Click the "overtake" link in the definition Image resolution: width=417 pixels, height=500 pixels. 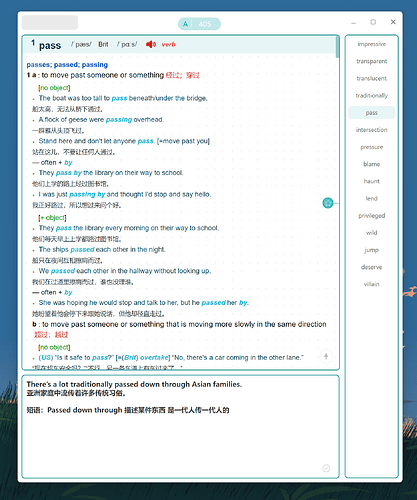point(154,358)
